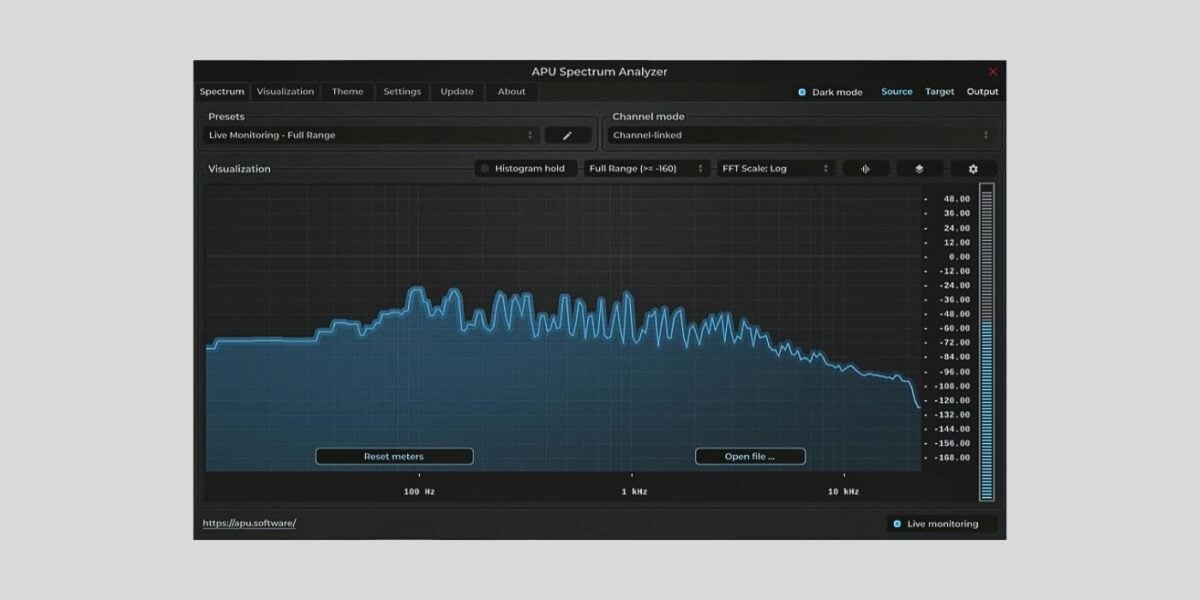
Task: Select the speaker/channel display icon
Action: [x=865, y=168]
